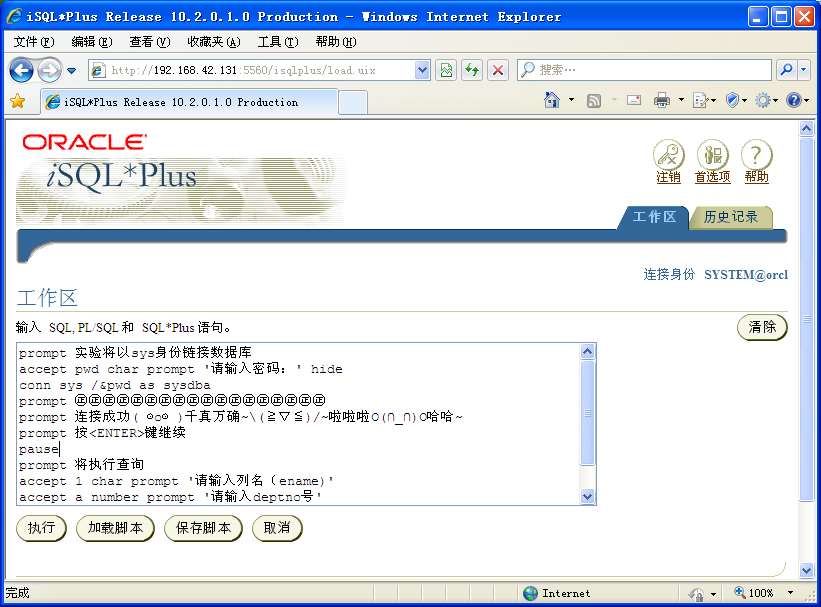Viewport: 821px width, 607px height.
Task: Open the 收藏夹(A) menu
Action: pos(214,42)
